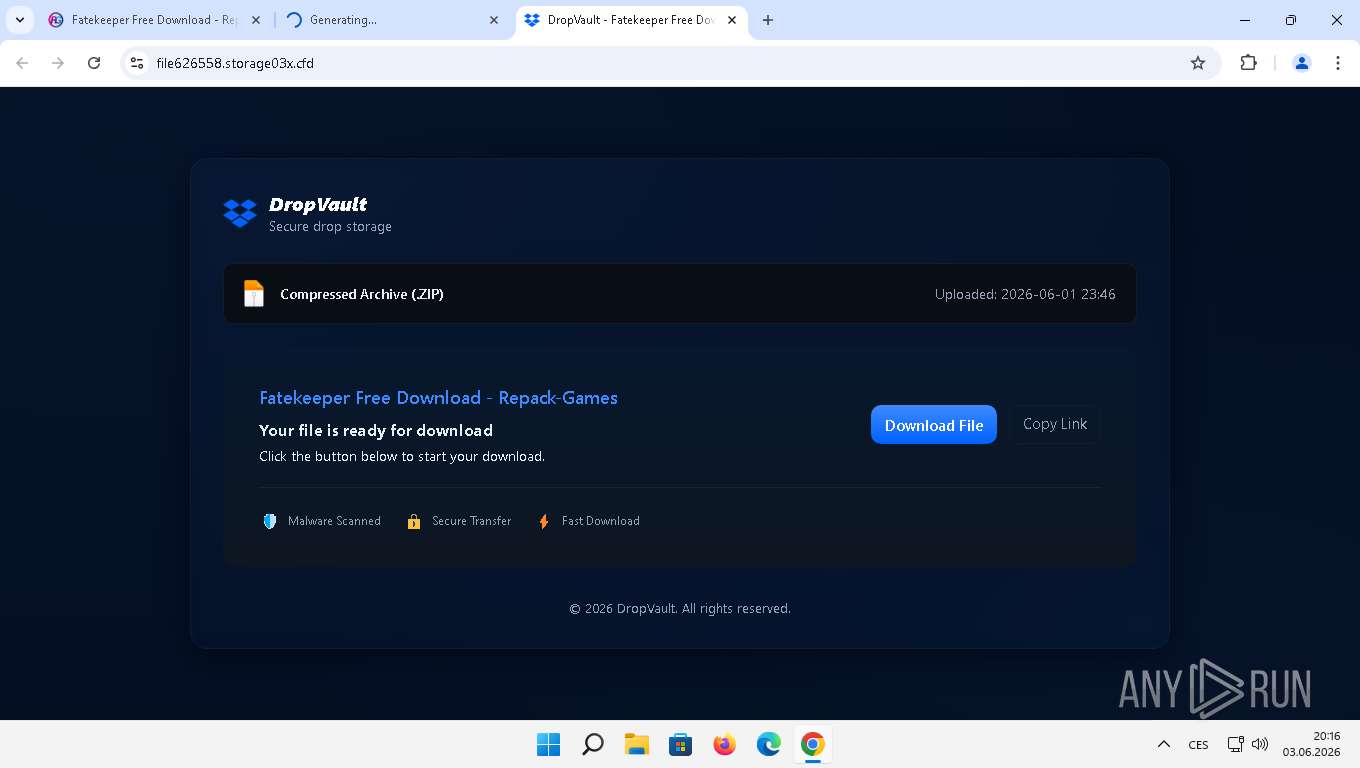Open File Explorer from the taskbar

(x=637, y=744)
